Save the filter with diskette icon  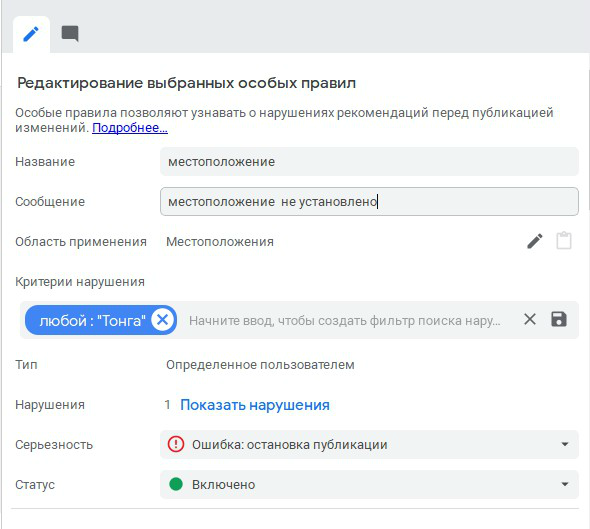click(559, 319)
